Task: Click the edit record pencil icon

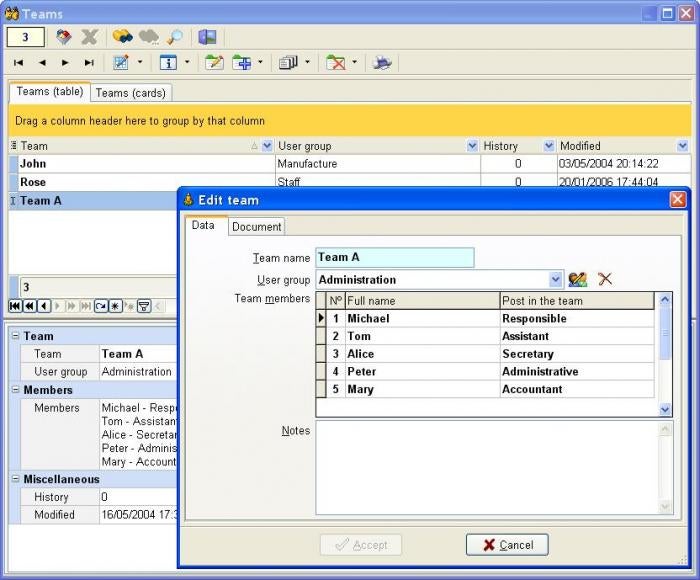Action: point(214,62)
